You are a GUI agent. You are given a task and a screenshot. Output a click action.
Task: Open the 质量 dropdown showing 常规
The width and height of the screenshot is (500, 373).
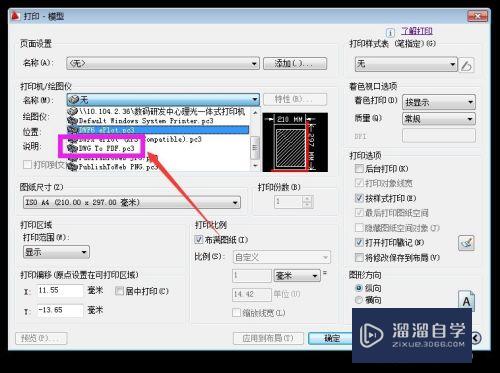pyautogui.click(x=439, y=118)
